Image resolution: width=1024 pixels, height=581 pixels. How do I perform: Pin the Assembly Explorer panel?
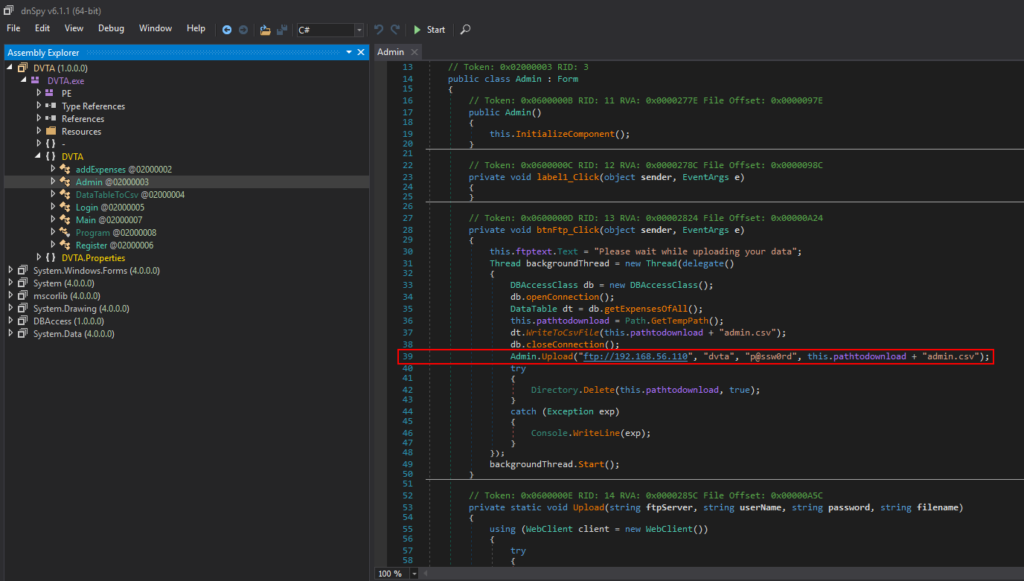pos(348,51)
